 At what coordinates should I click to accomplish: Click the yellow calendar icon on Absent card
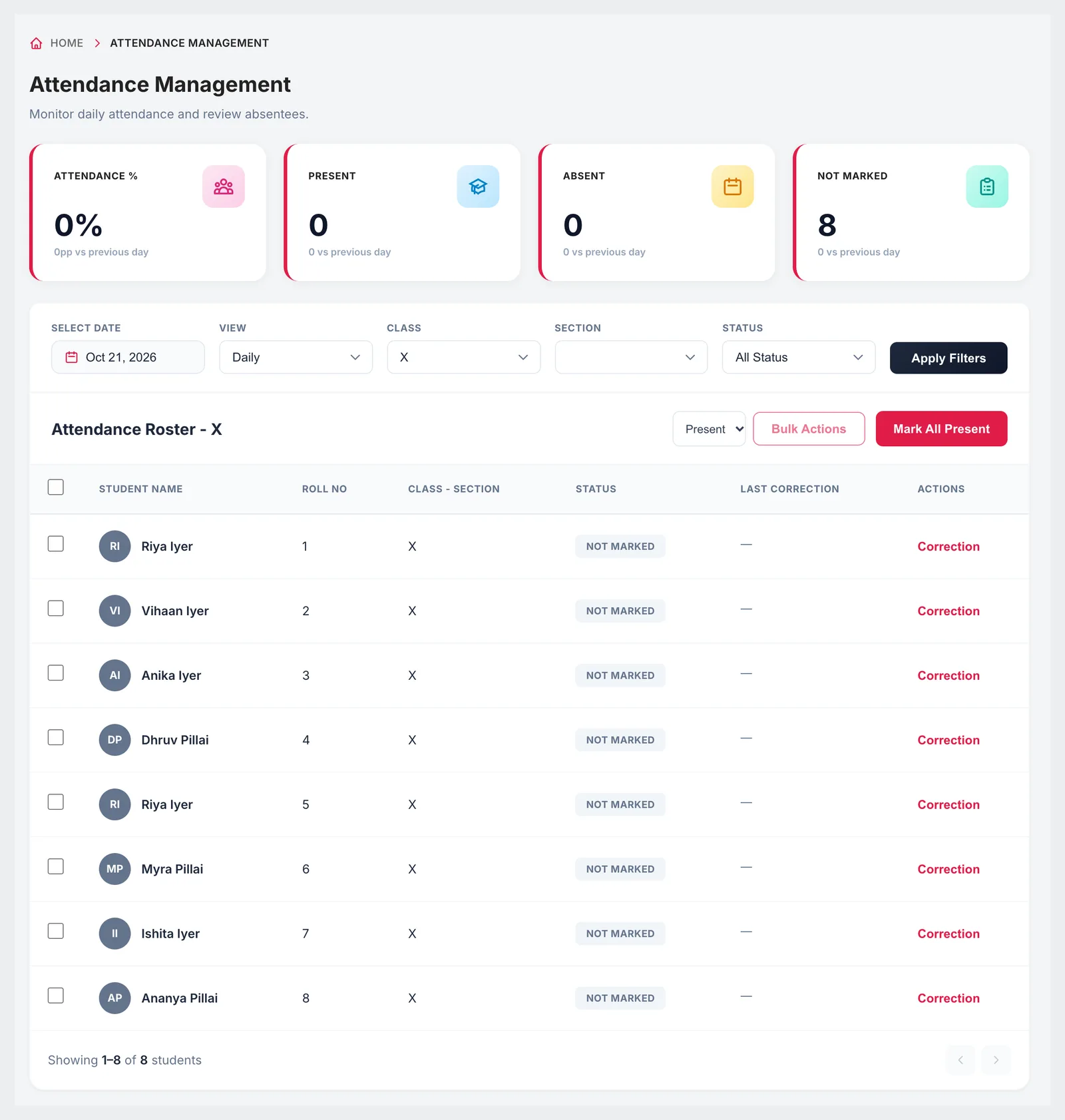tap(732, 186)
